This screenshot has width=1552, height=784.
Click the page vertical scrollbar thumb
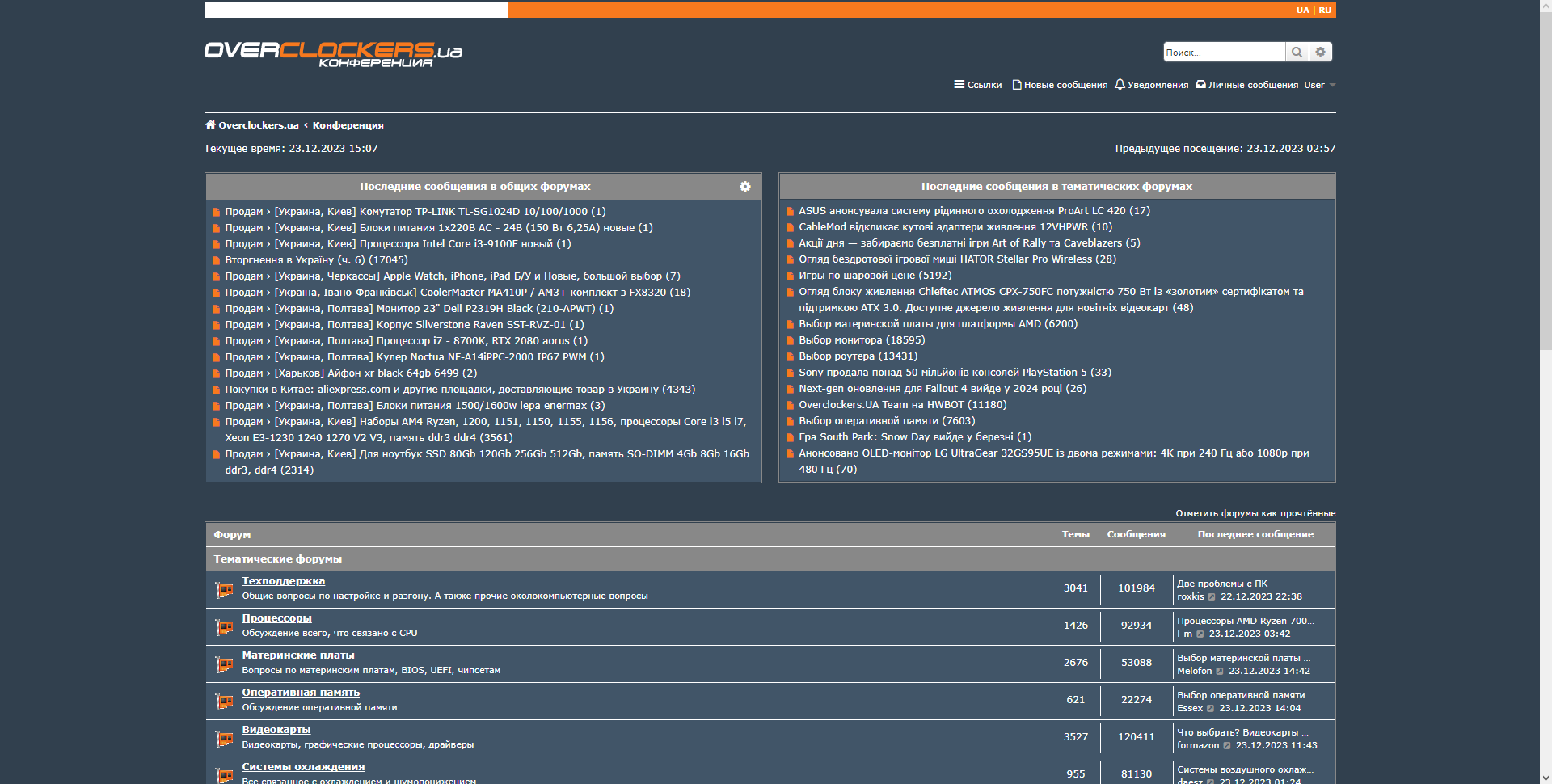click(x=1546, y=179)
